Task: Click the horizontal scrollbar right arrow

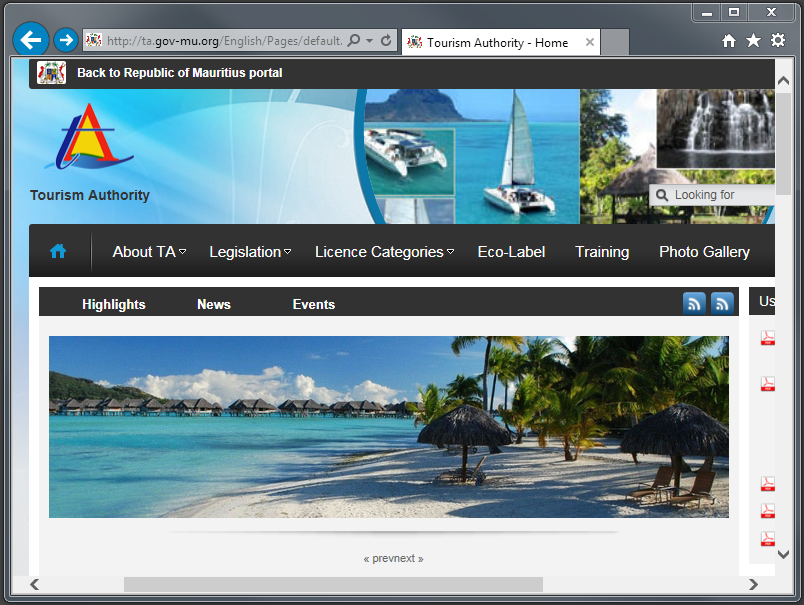Action: point(753,584)
